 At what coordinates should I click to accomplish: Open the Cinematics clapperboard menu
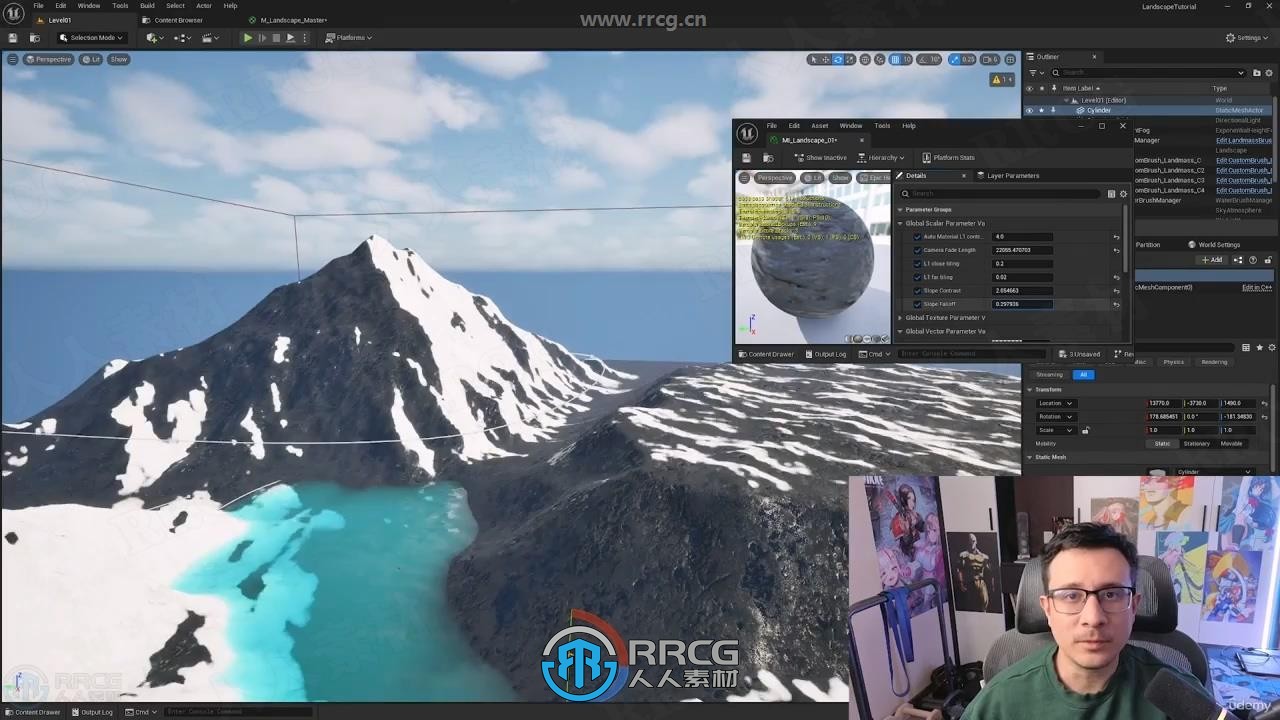click(x=211, y=38)
